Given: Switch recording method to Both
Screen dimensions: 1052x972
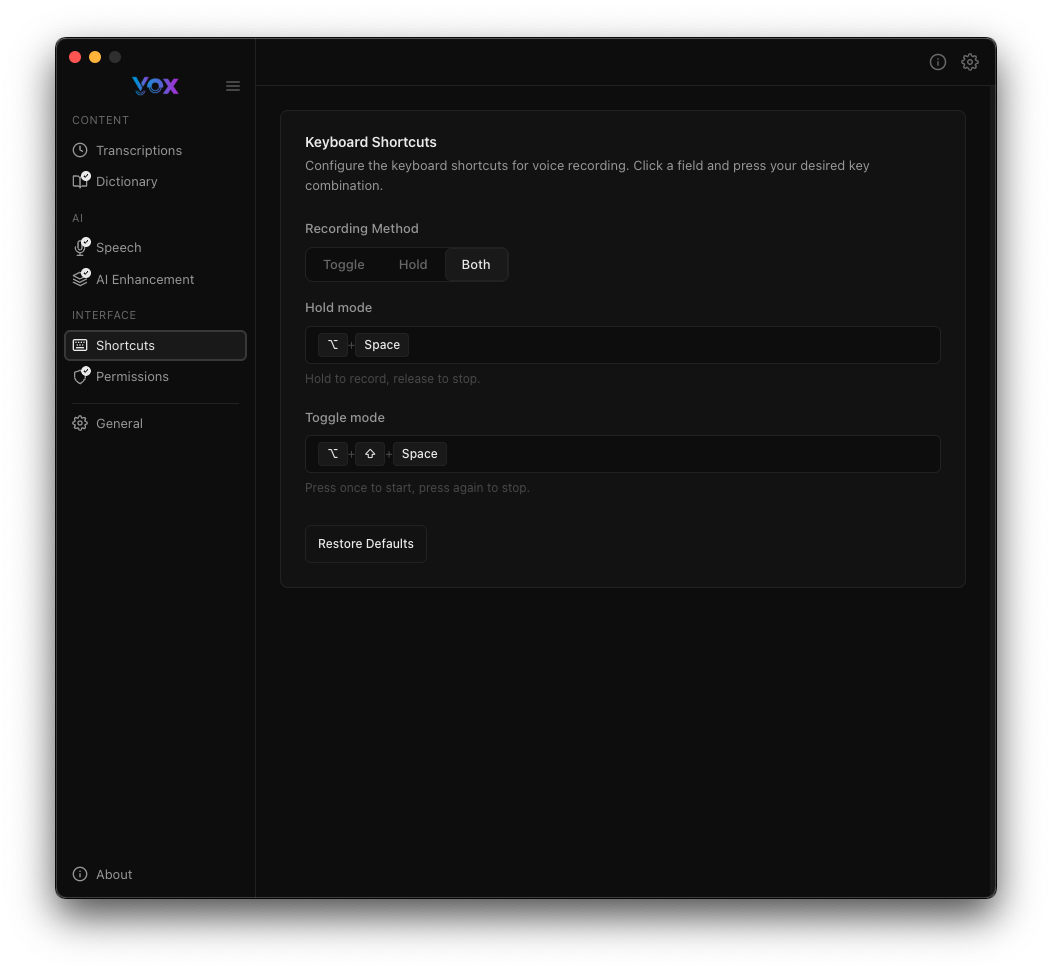Looking at the screenshot, I should [475, 264].
